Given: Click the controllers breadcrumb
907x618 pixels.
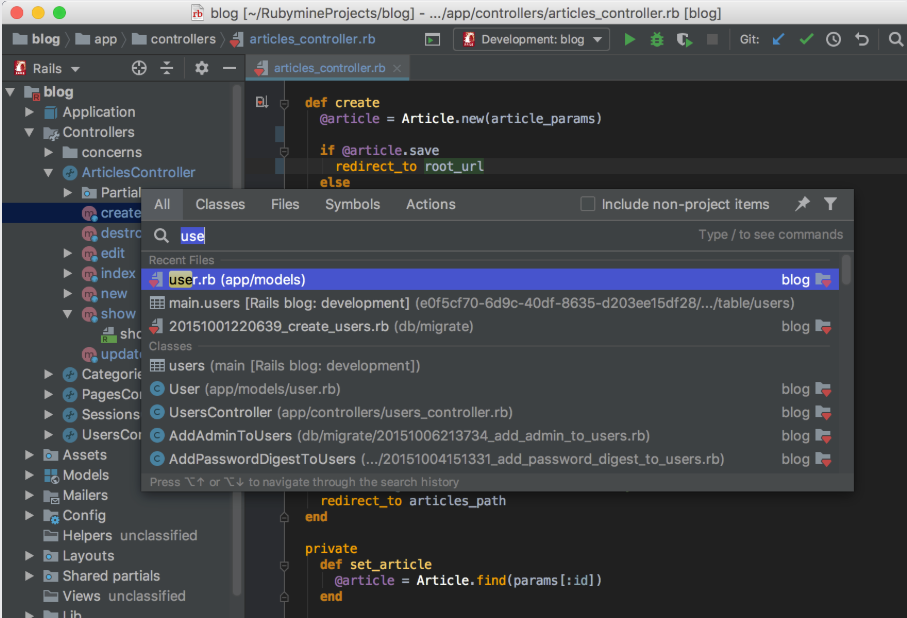Looking at the screenshot, I should 174,39.
